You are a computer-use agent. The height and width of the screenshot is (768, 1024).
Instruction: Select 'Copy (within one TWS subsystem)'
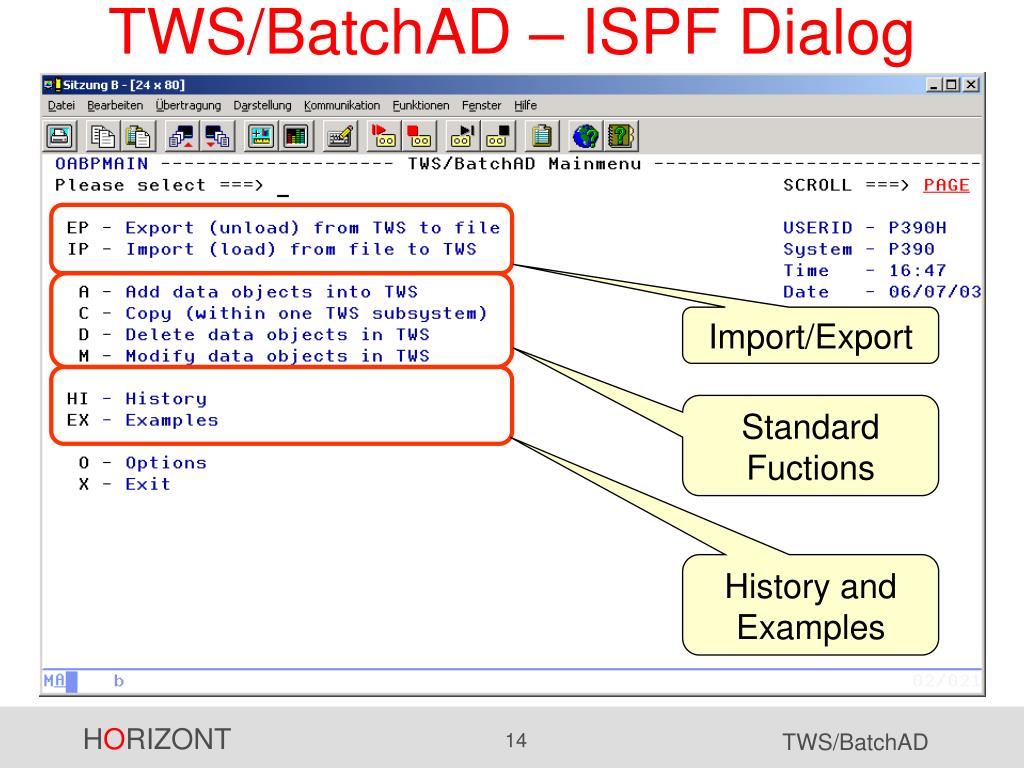coord(306,313)
